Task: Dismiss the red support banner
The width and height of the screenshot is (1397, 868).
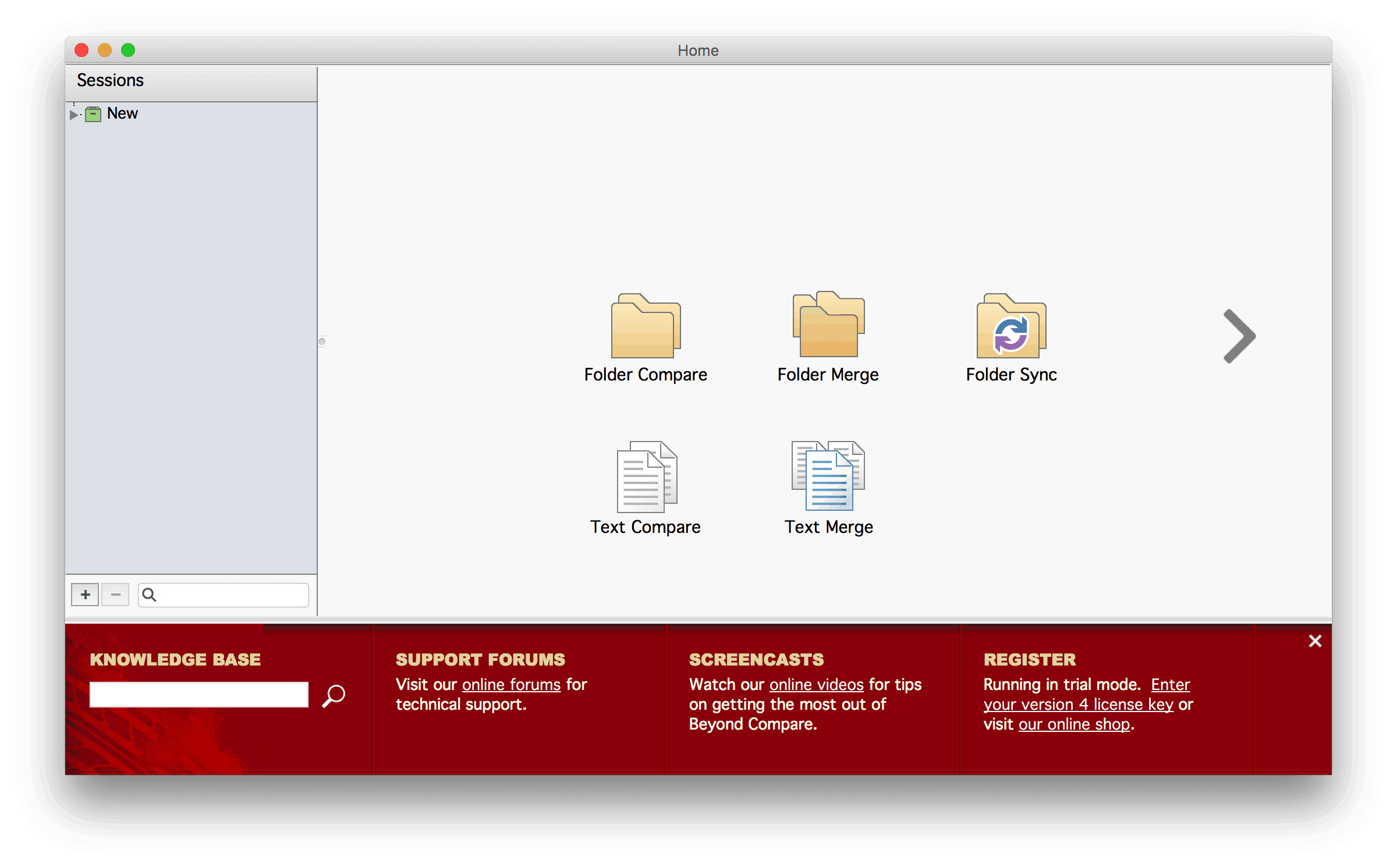Action: click(x=1315, y=641)
